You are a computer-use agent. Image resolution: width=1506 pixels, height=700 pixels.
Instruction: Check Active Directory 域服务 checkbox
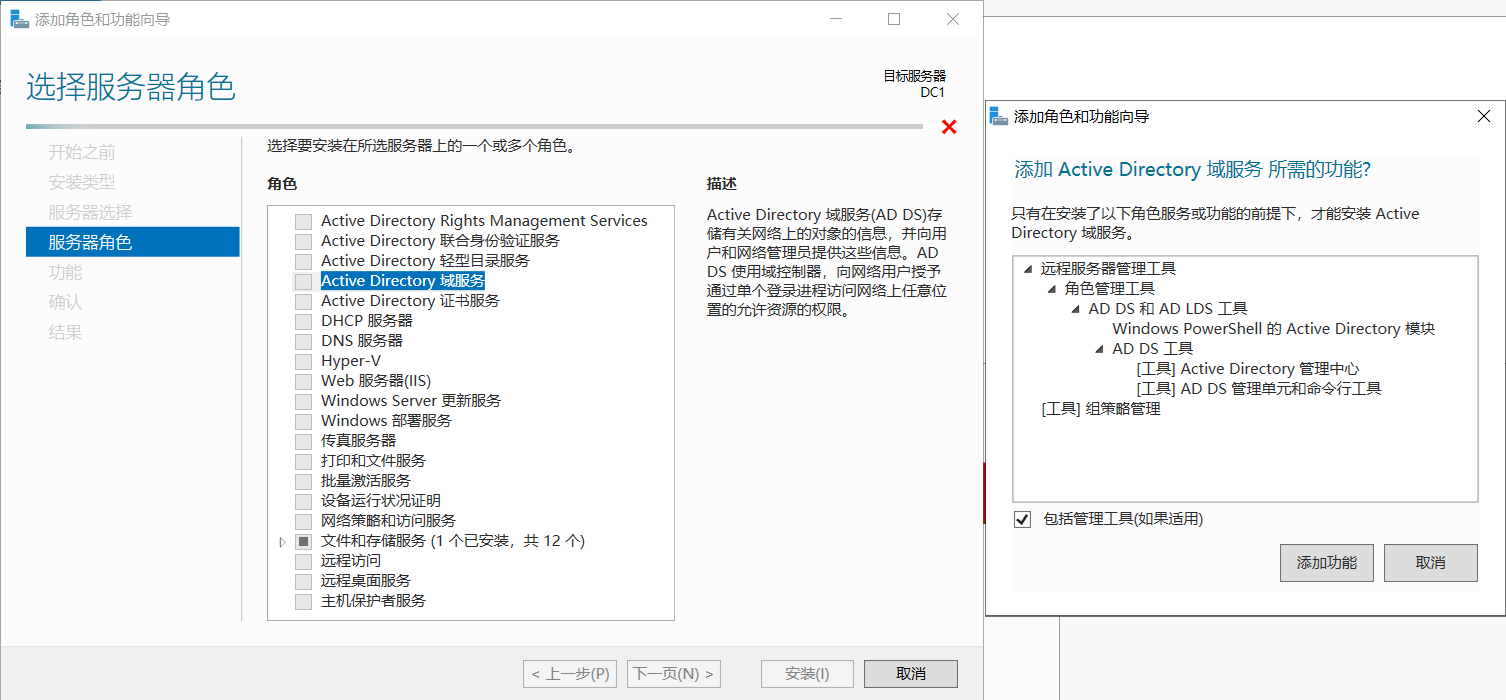point(303,281)
